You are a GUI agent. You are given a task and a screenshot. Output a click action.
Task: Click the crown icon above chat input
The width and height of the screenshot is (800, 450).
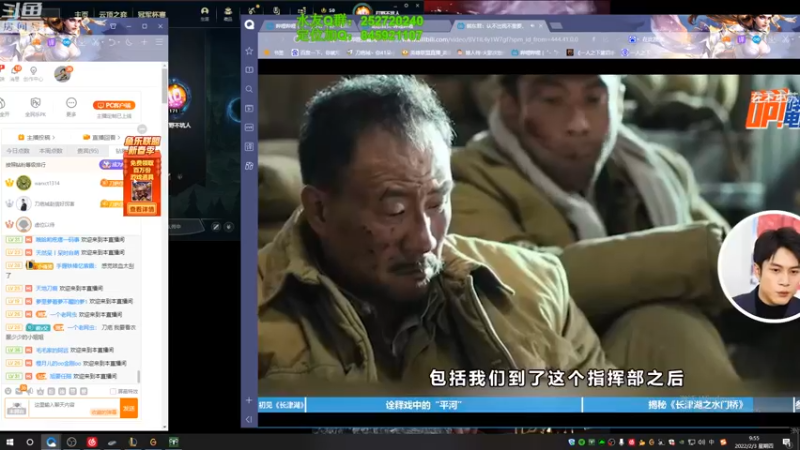click(40, 391)
